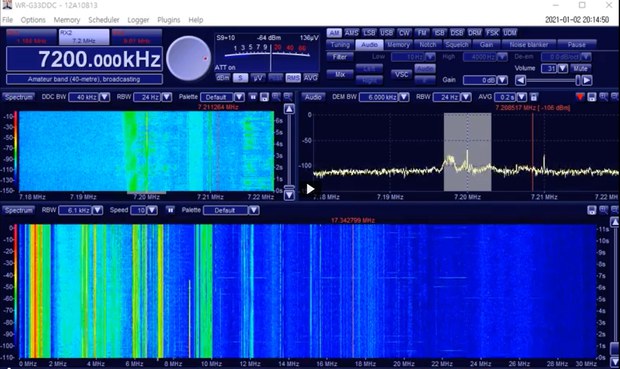This screenshot has height=369, width=620.
Task: Click the DDC waterfall vertical scrollbar thumb
Action: (289, 187)
